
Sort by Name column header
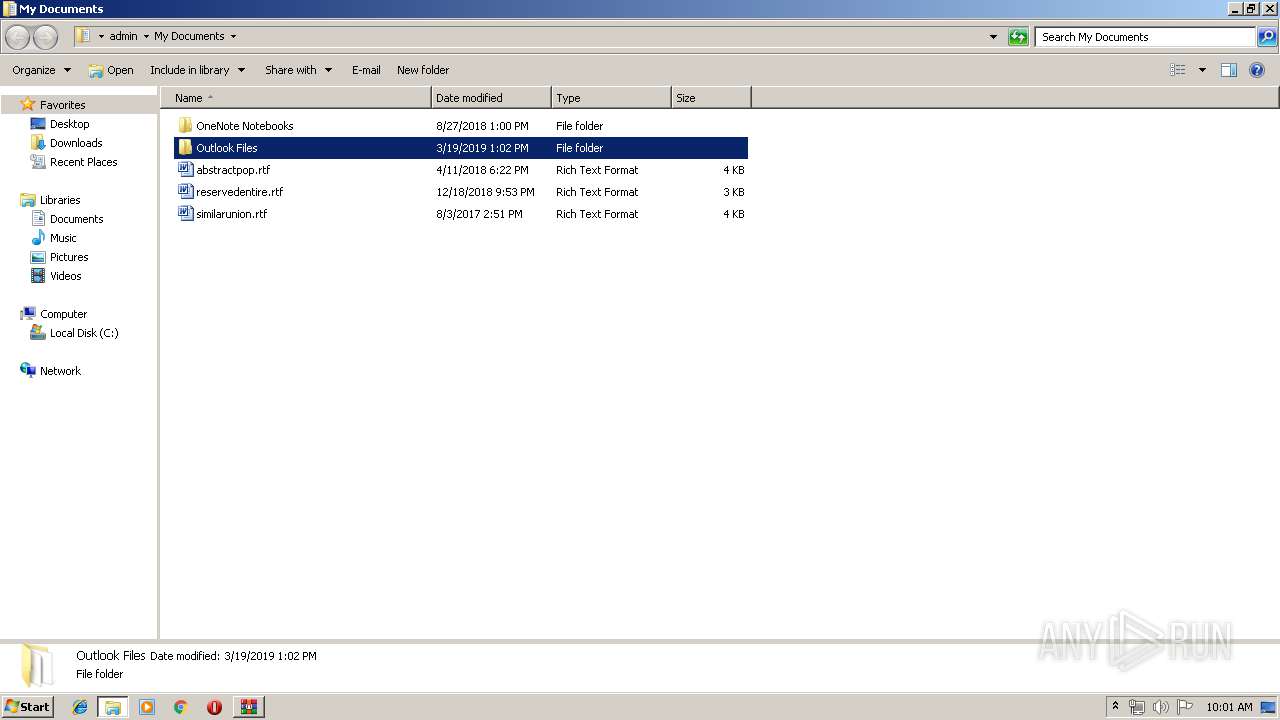(297, 98)
